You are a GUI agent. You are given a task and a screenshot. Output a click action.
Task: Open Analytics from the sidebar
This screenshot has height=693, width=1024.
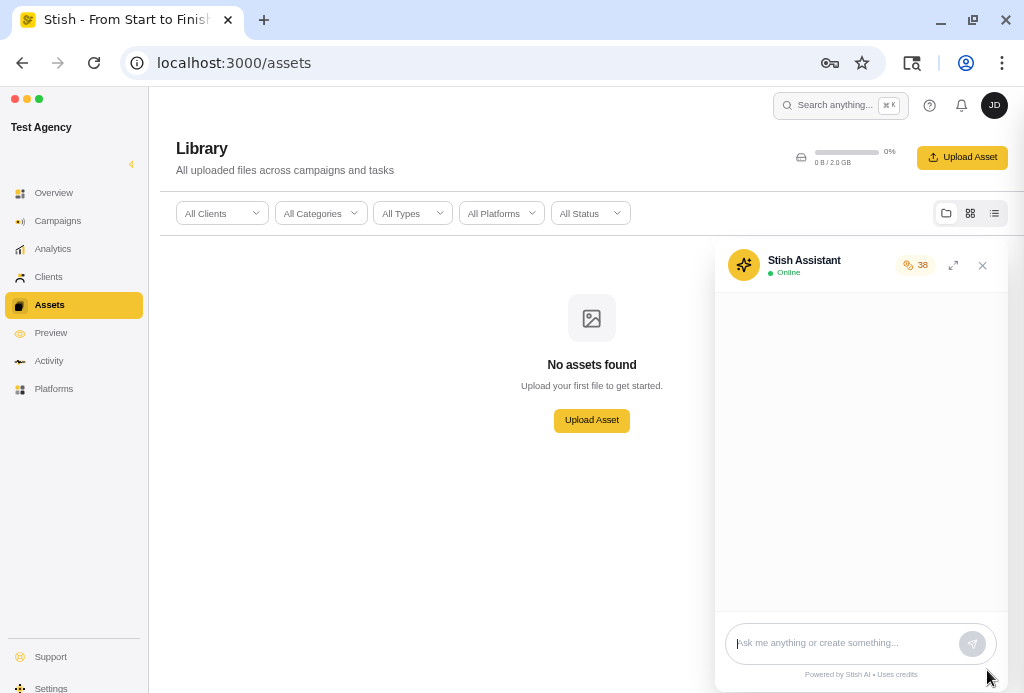click(x=52, y=249)
